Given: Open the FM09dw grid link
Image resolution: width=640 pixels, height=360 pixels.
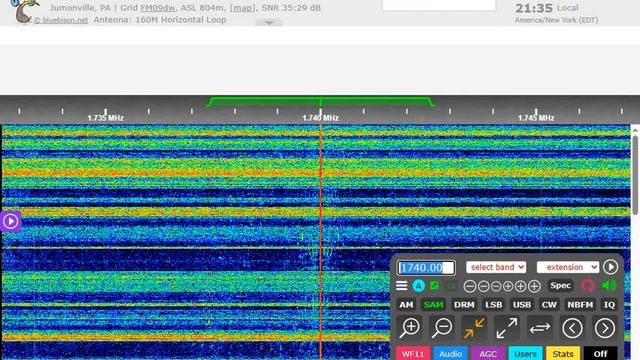Looking at the screenshot, I should 158,8.
